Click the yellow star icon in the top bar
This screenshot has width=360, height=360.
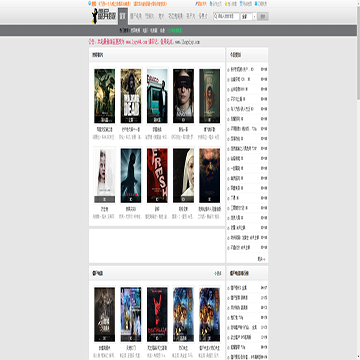226,4
